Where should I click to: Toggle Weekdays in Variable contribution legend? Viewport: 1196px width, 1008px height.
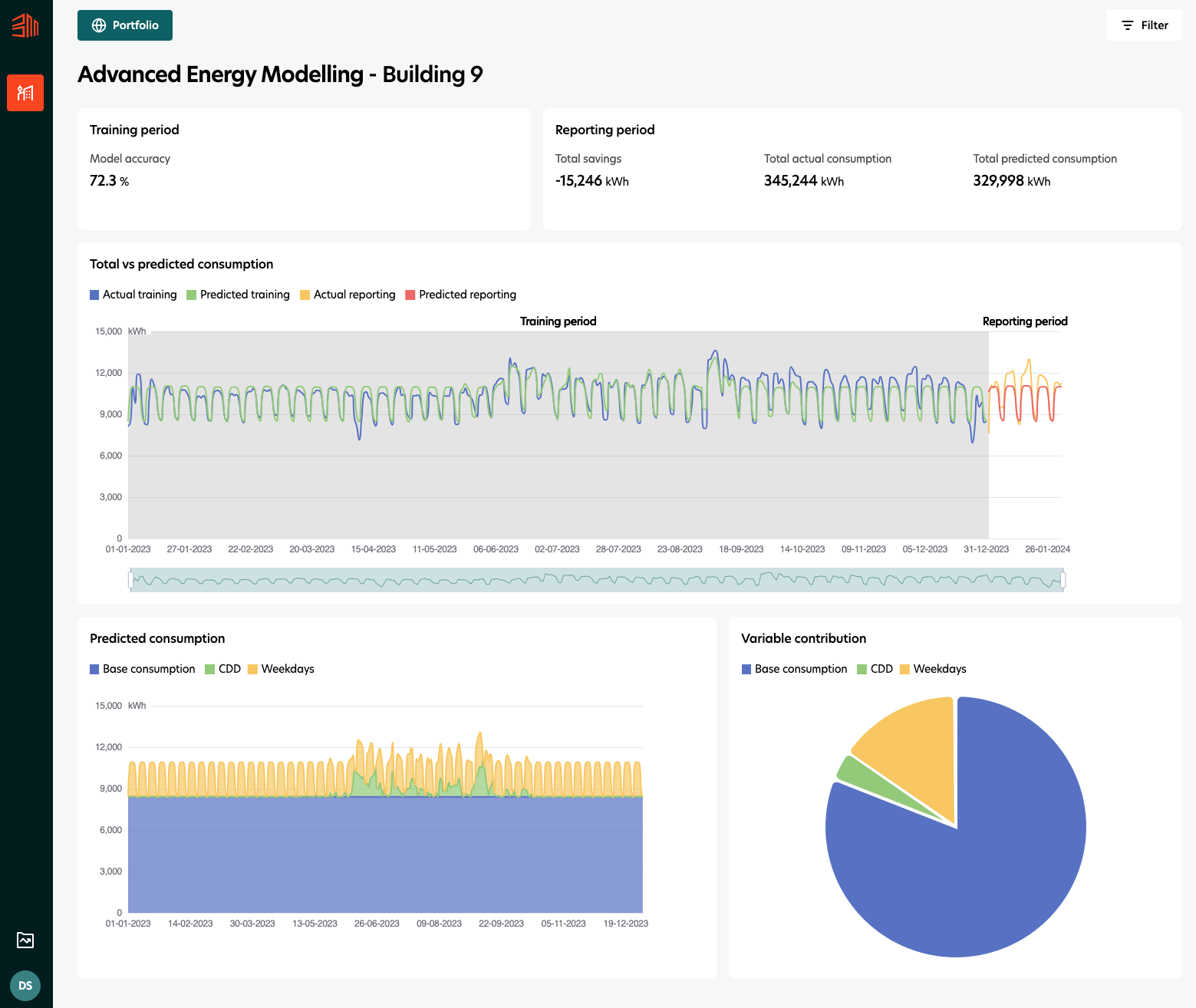click(x=933, y=669)
